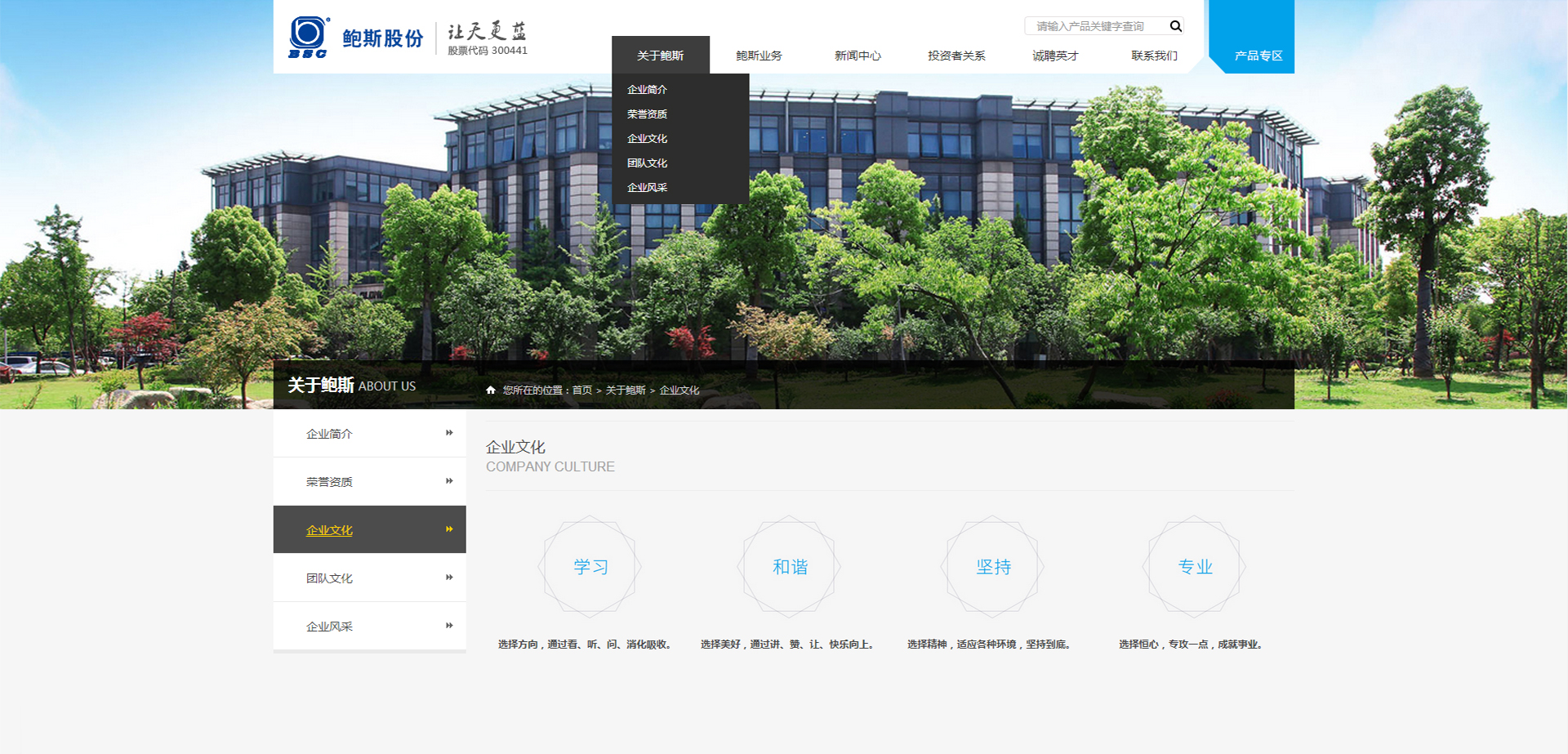Expand arrow next to sidebar 团队文化
The image size is (1568, 754).
point(449,578)
